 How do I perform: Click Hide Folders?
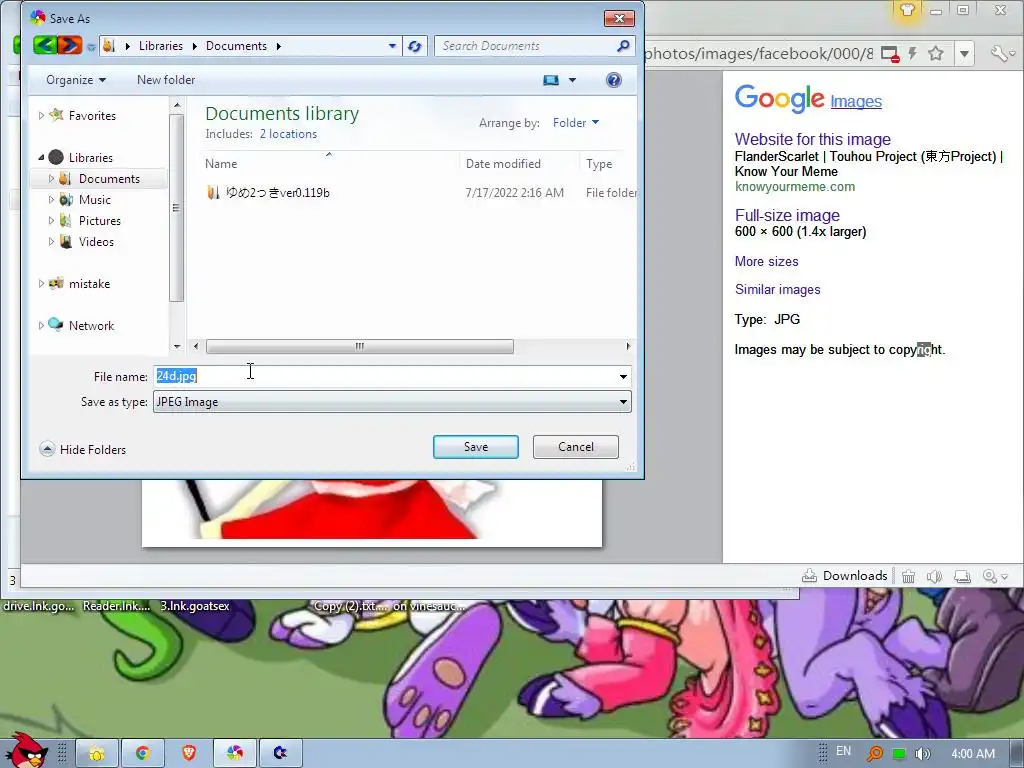pos(83,449)
